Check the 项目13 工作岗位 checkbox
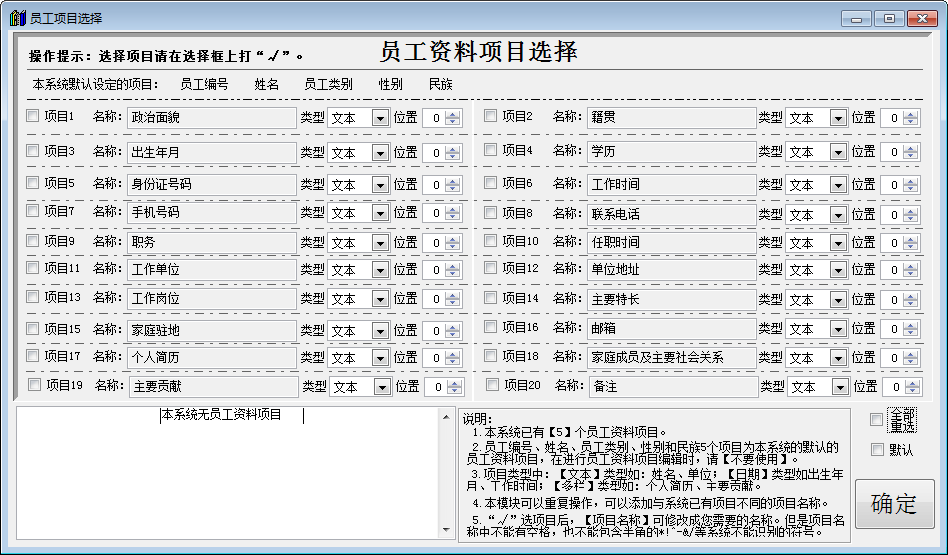Viewport: 948px width, 555px height. [33, 297]
